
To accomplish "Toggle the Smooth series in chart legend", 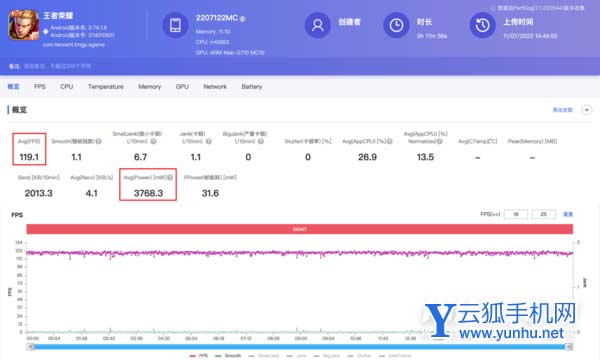I will (228, 356).
